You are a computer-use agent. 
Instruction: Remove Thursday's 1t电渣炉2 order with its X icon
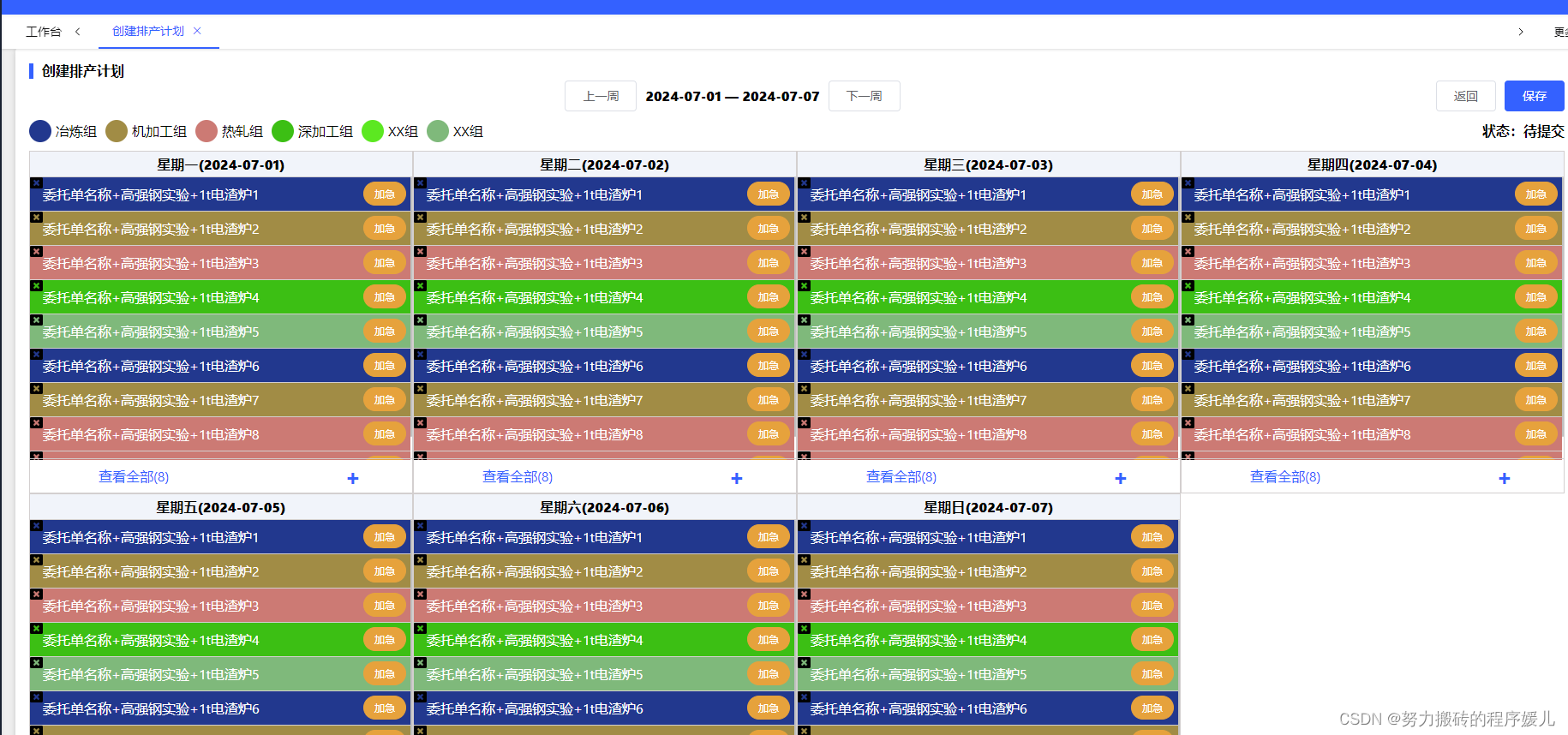1188,217
